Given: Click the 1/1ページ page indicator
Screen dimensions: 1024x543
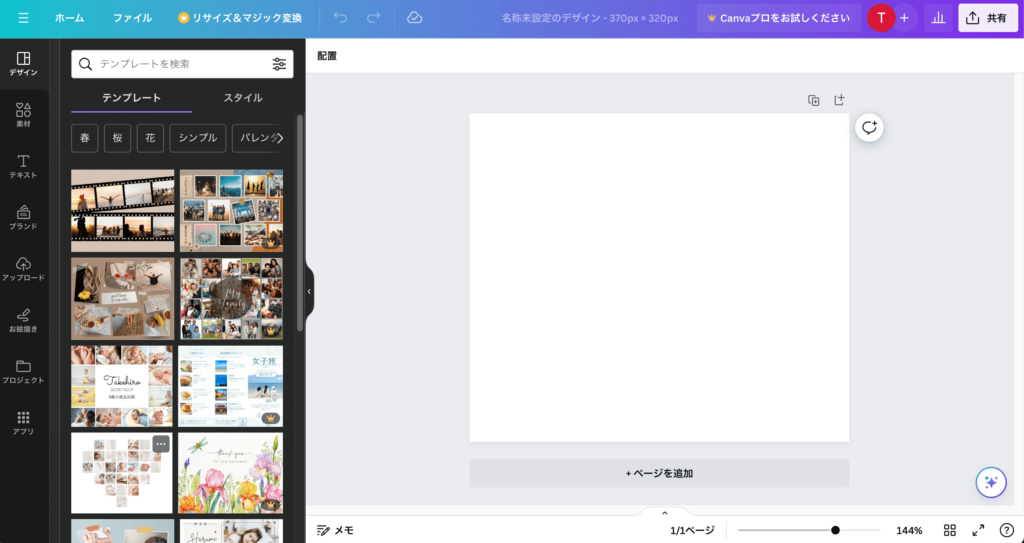Looking at the screenshot, I should point(692,531).
